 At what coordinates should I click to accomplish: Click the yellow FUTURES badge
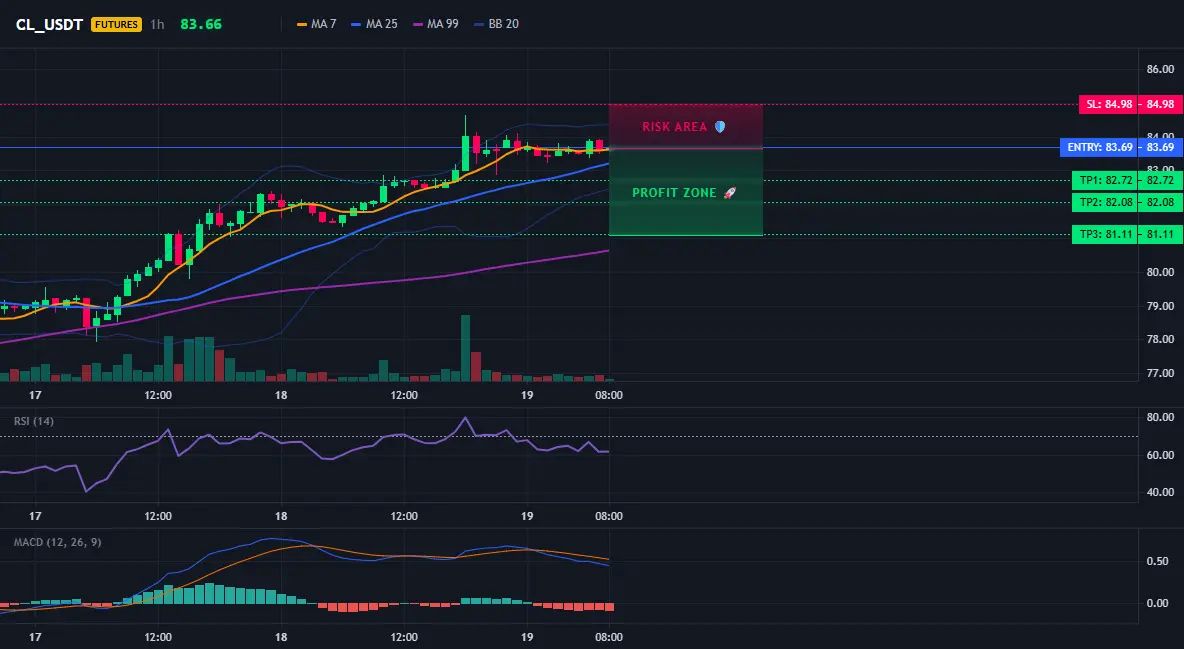[x=116, y=24]
